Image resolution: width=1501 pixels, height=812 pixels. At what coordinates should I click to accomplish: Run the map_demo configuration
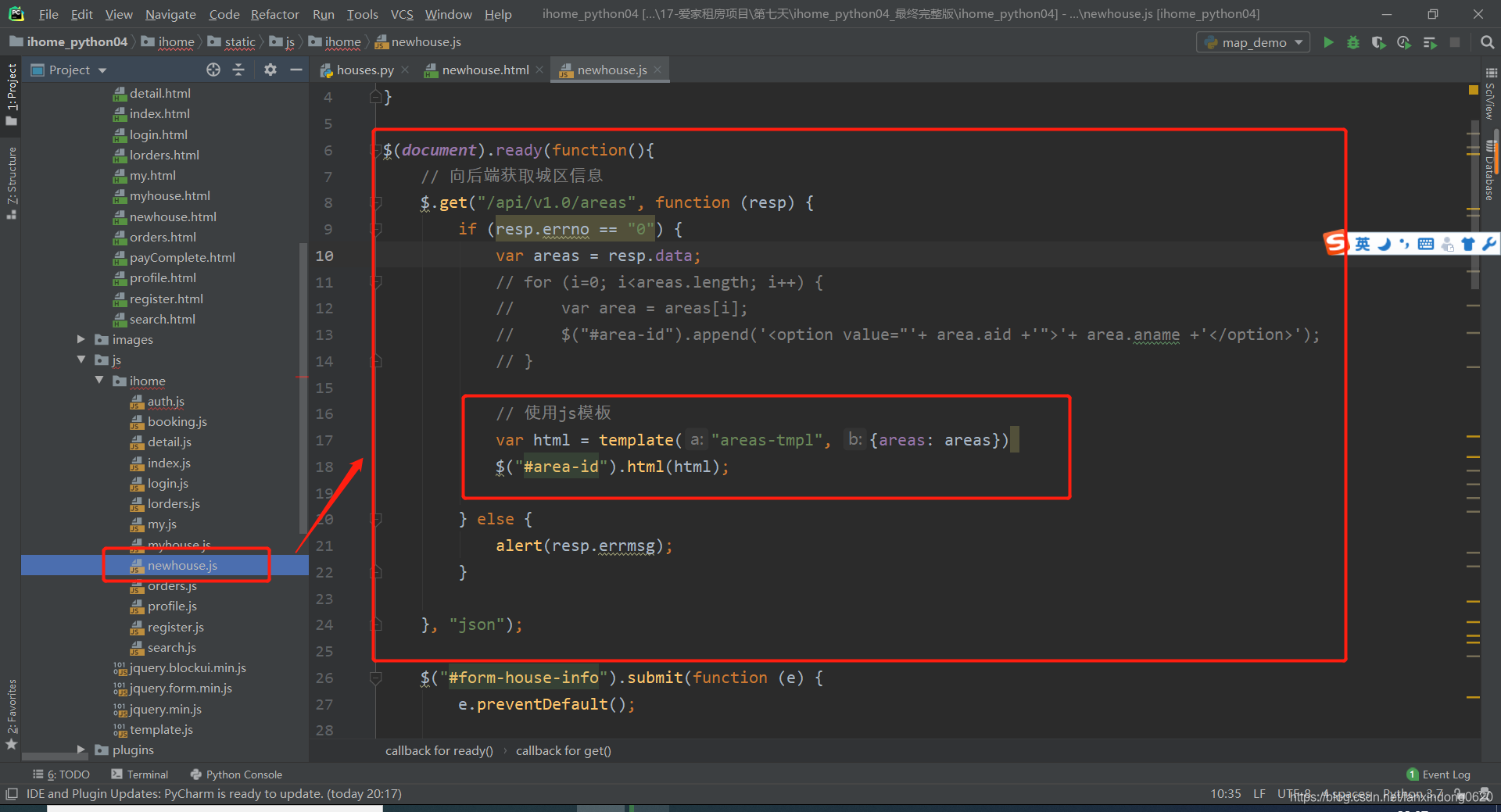click(1327, 42)
